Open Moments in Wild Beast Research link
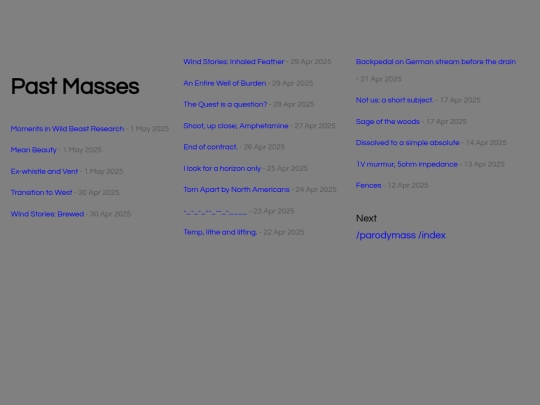This screenshot has height=405, width=540. 67,129
